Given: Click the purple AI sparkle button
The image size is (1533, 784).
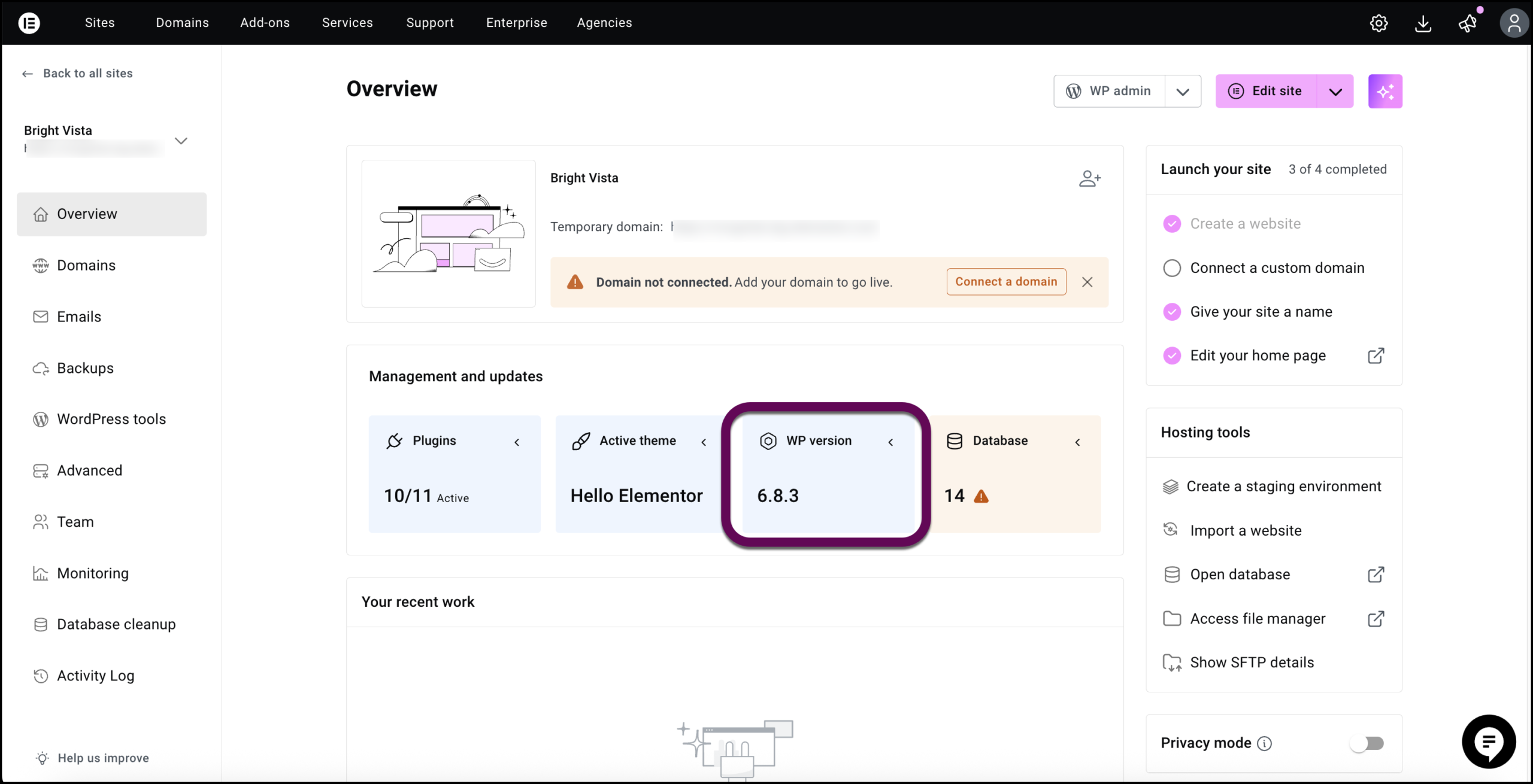Looking at the screenshot, I should coord(1384,92).
